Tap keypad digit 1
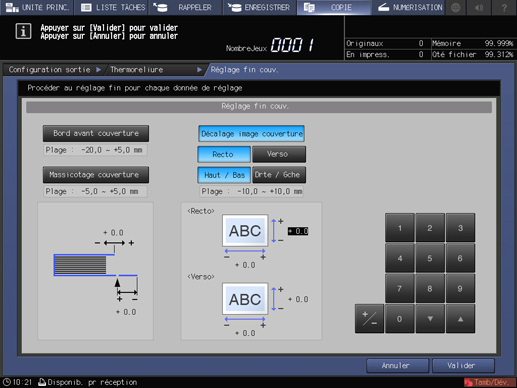This screenshot has width=517, height=388. (x=400, y=228)
